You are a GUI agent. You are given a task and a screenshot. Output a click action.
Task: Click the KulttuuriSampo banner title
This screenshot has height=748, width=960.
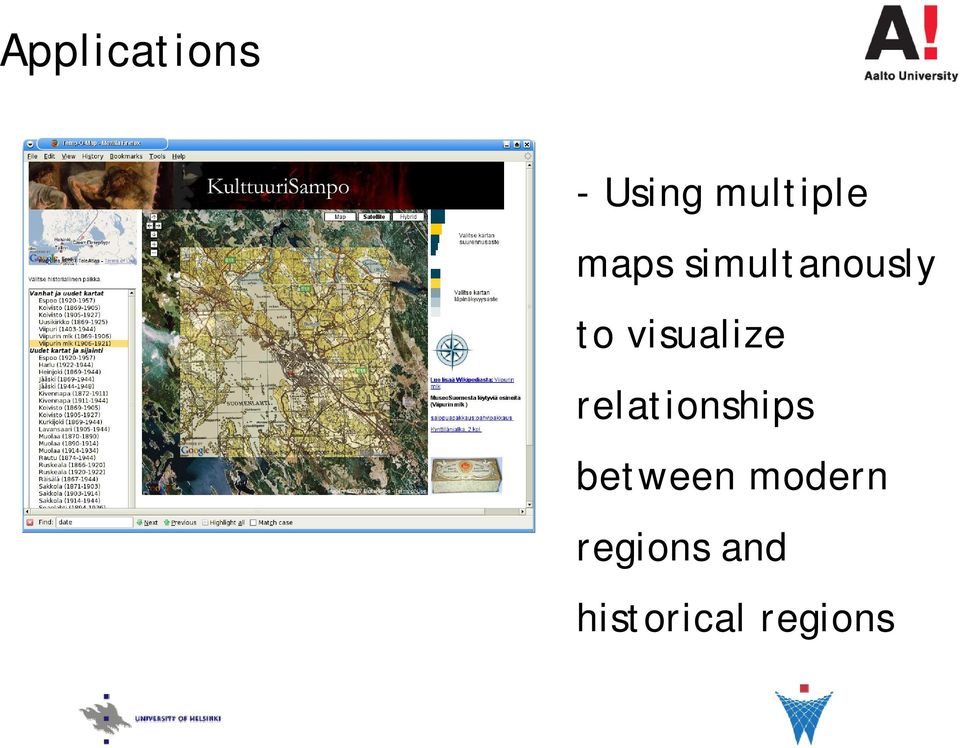pyautogui.click(x=277, y=187)
